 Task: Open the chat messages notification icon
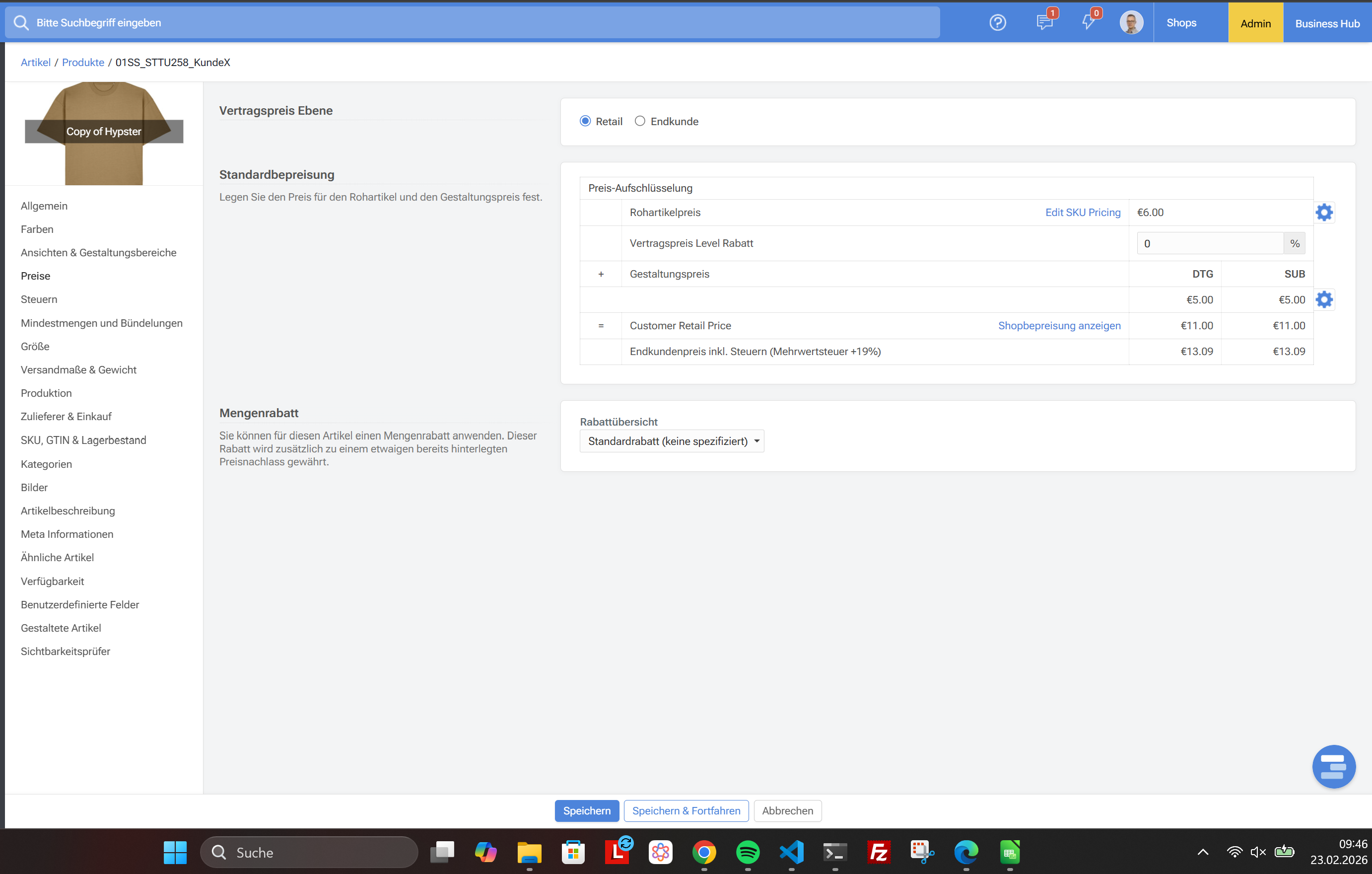(x=1044, y=23)
